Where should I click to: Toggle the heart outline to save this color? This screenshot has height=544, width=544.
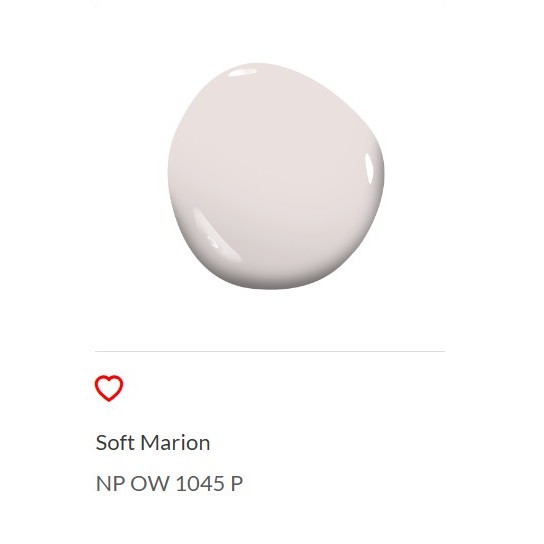click(x=109, y=388)
